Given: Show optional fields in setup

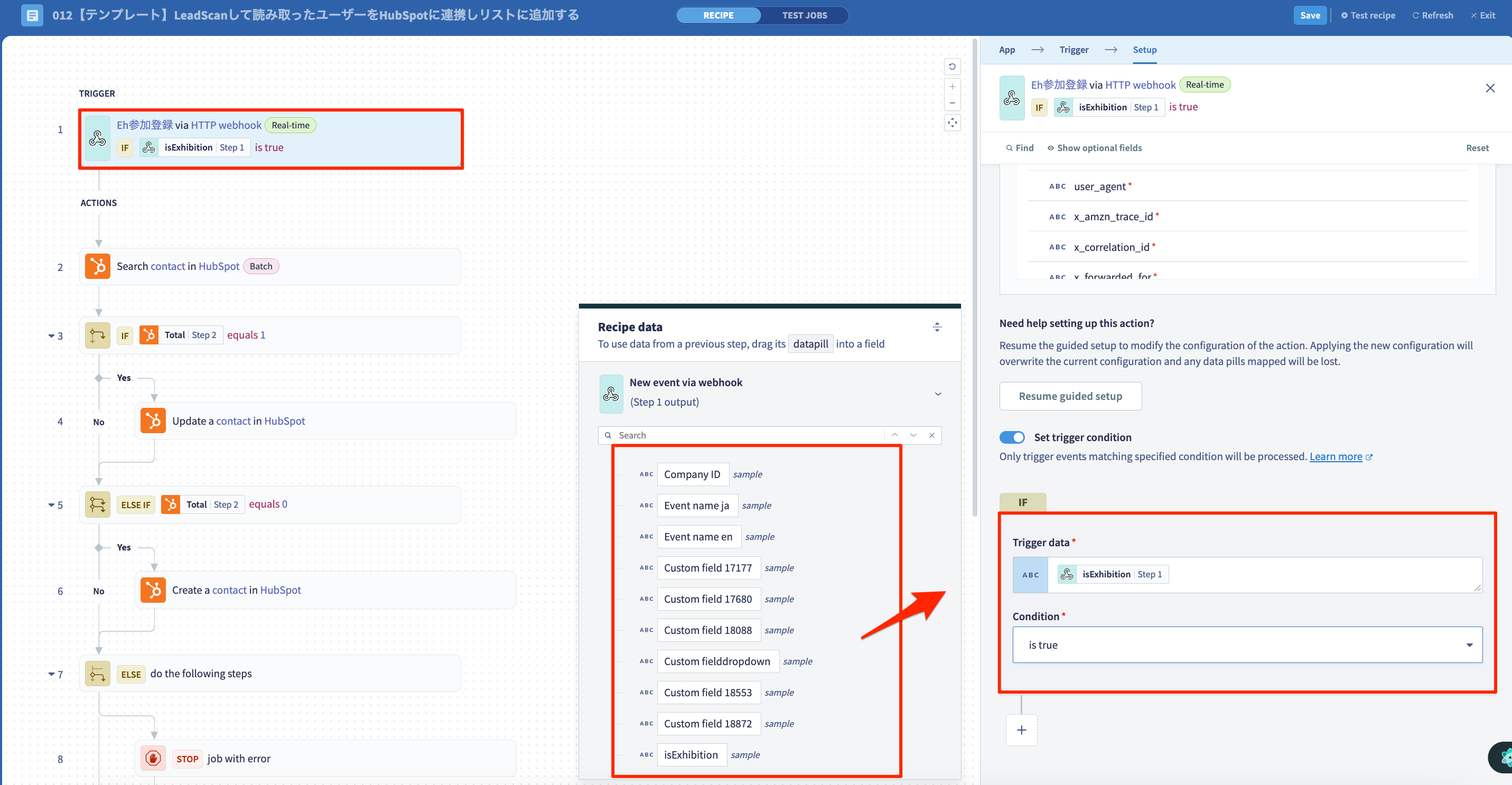Looking at the screenshot, I should tap(1095, 148).
